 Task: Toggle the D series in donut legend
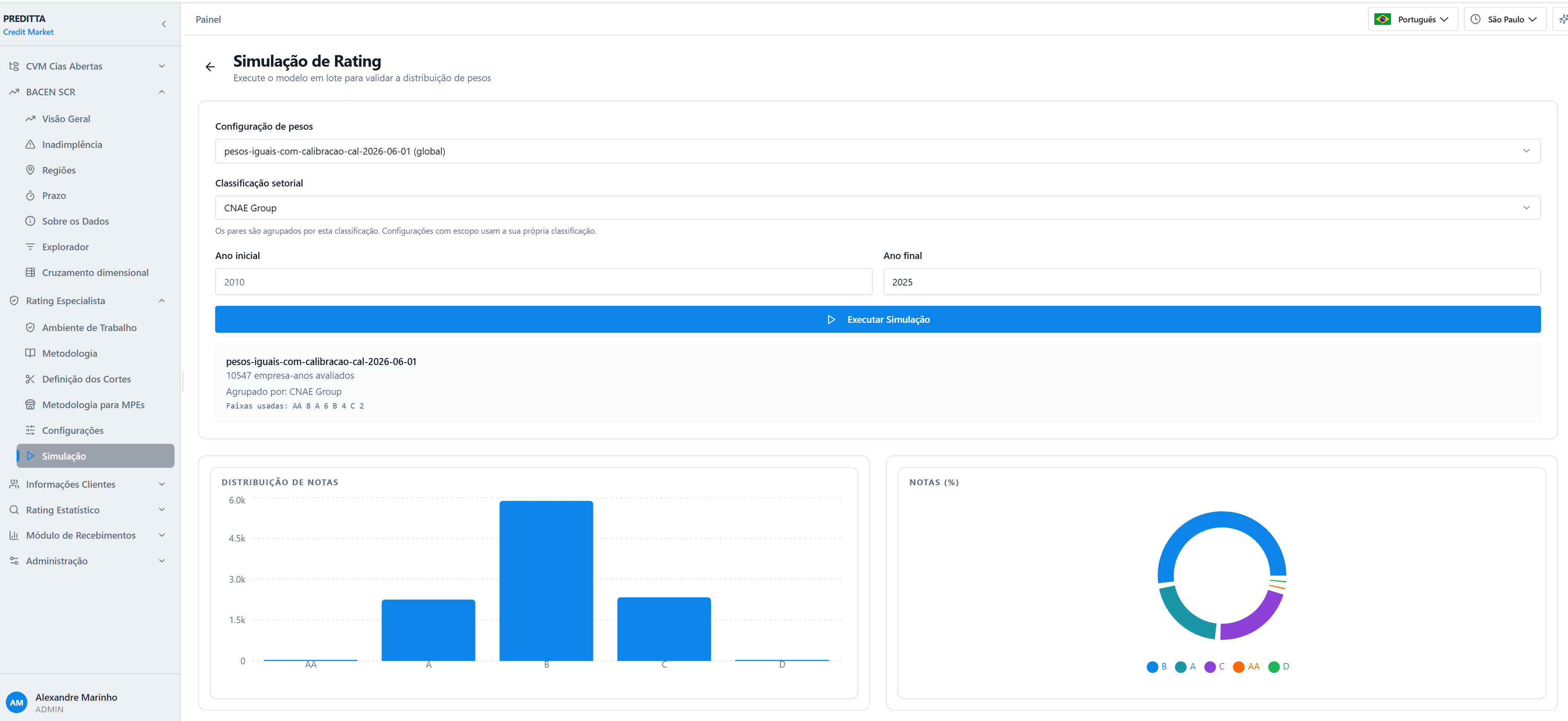(x=1279, y=667)
